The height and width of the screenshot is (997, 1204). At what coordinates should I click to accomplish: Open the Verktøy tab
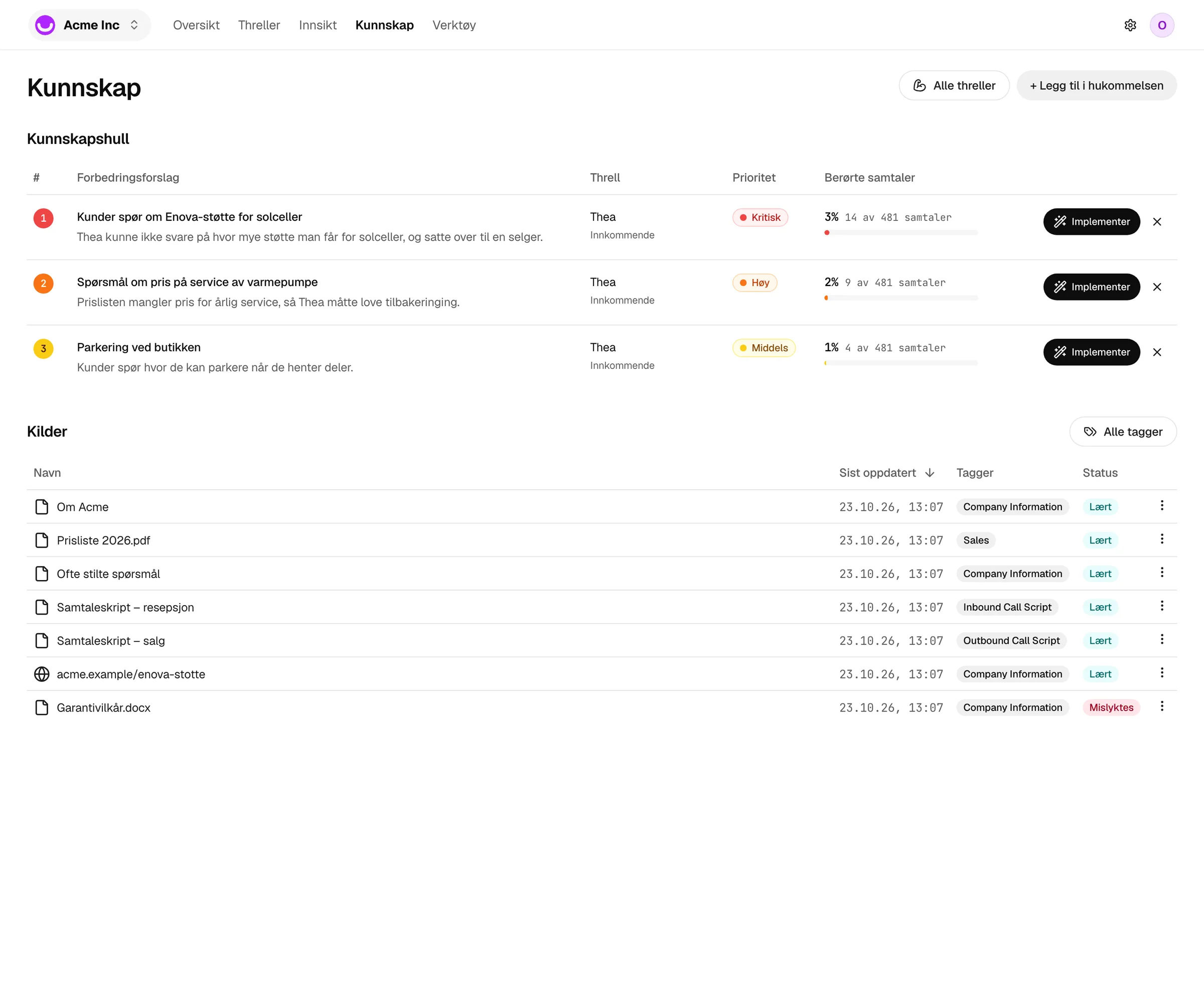click(454, 25)
